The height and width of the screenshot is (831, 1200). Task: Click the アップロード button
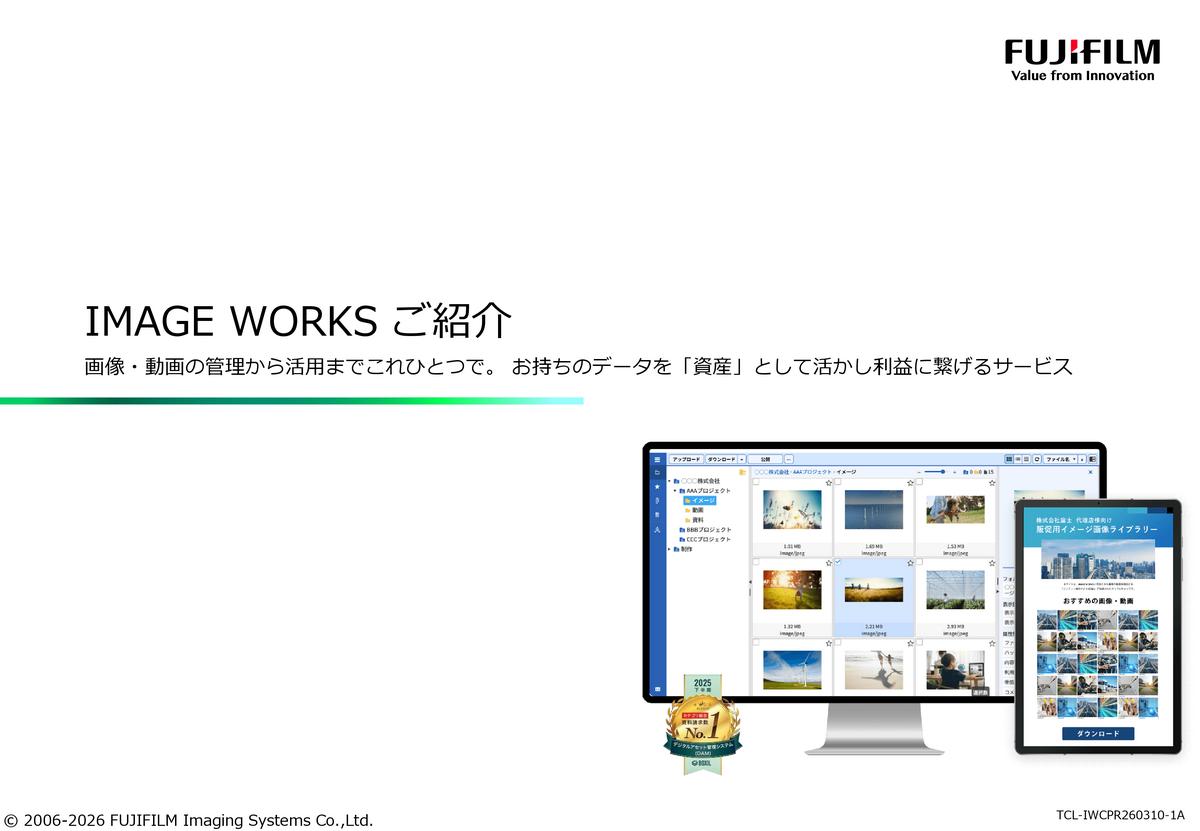(686, 459)
